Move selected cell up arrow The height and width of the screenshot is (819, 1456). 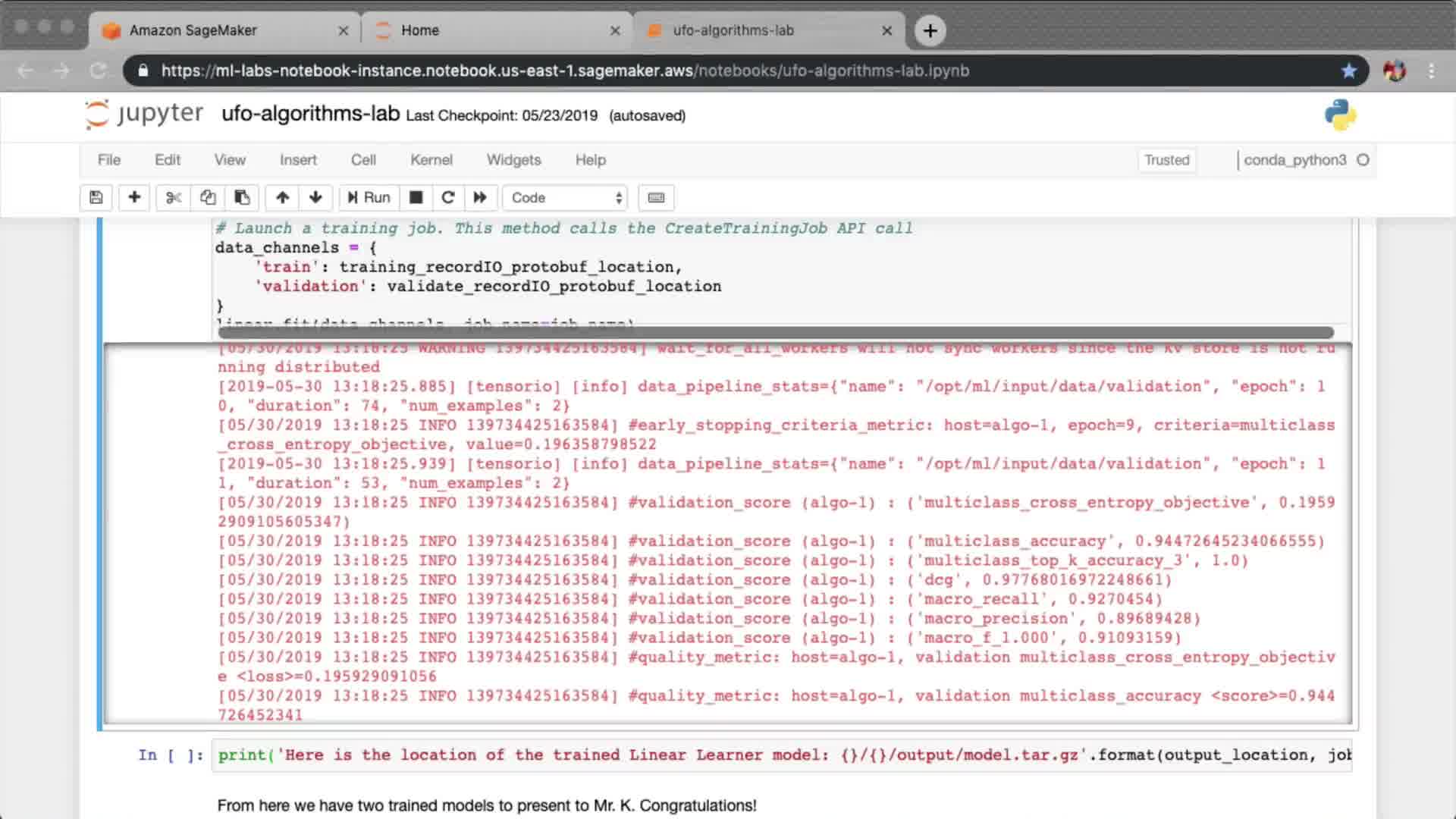282,198
